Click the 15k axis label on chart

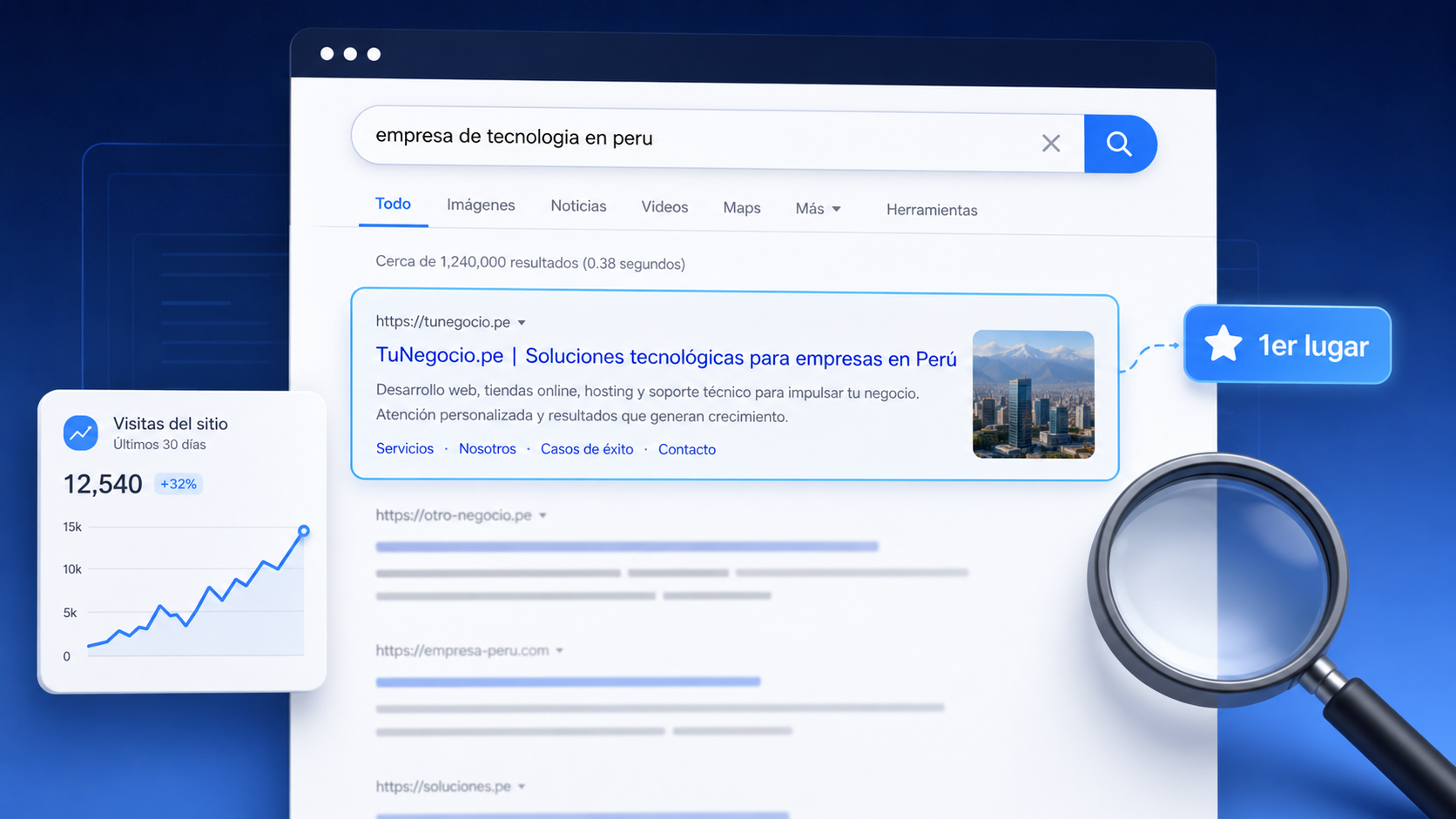[72, 527]
